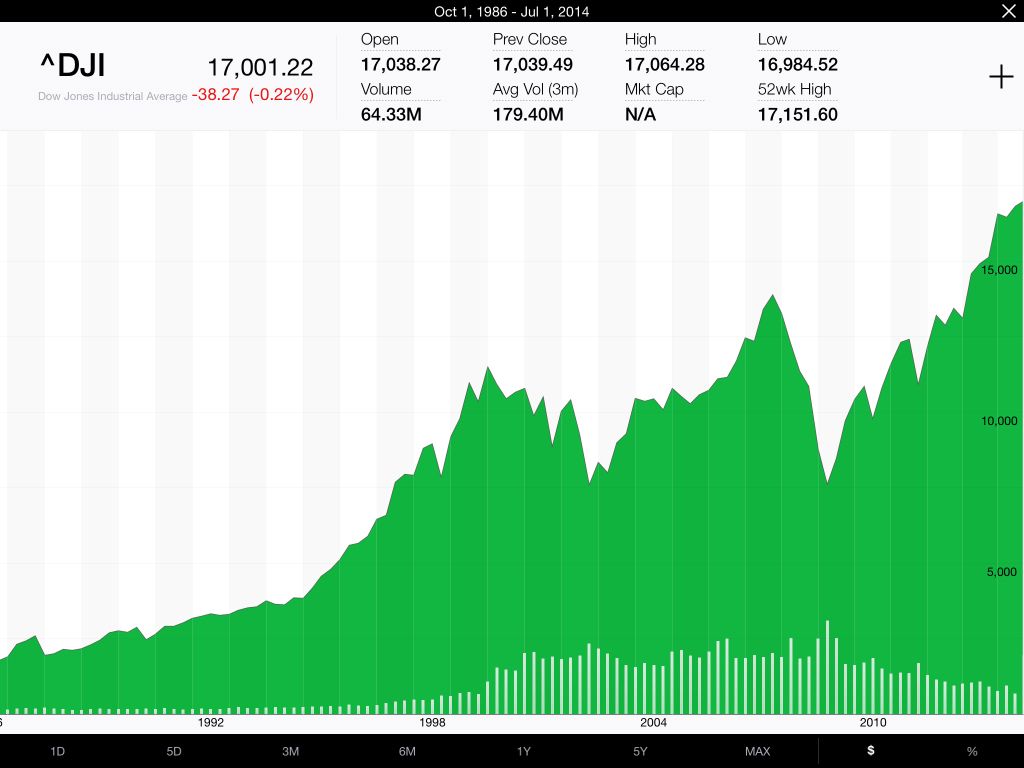Image resolution: width=1024 pixels, height=768 pixels.
Task: Click the price change -38.27
Action: [x=216, y=95]
